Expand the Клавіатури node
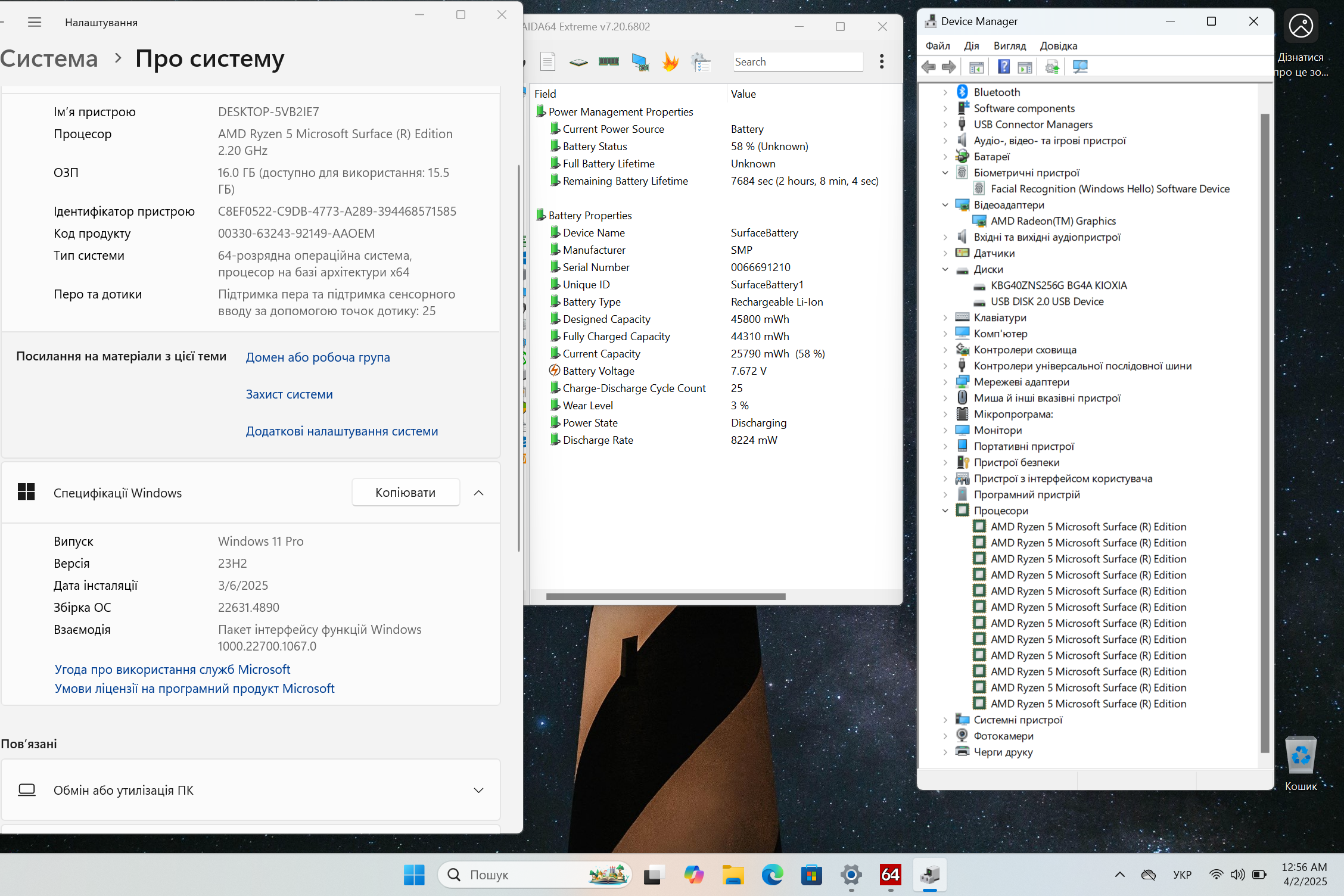 [x=945, y=318]
